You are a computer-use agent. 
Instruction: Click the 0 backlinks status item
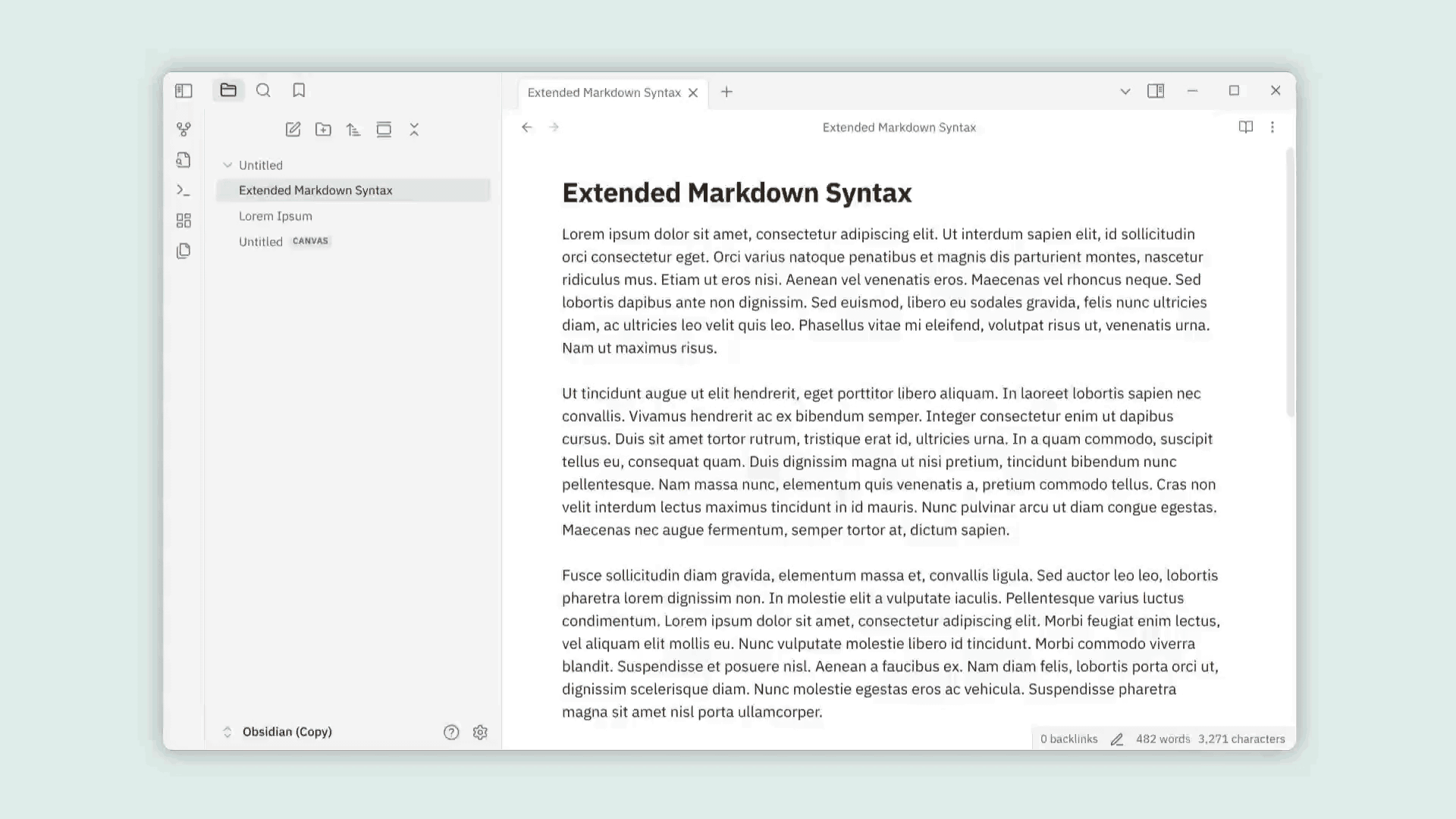(x=1068, y=739)
